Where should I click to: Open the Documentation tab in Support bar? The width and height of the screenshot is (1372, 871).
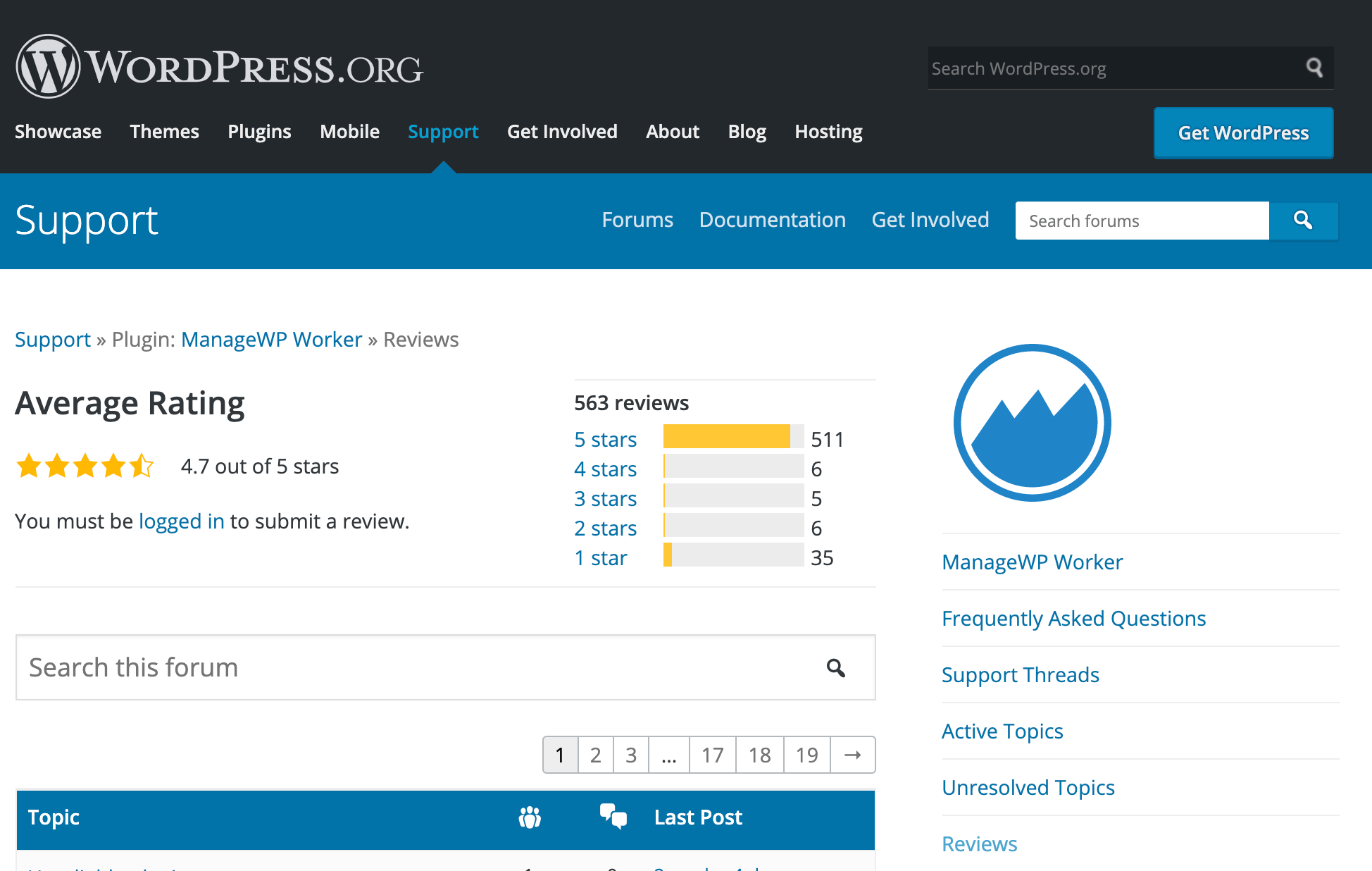(x=772, y=220)
